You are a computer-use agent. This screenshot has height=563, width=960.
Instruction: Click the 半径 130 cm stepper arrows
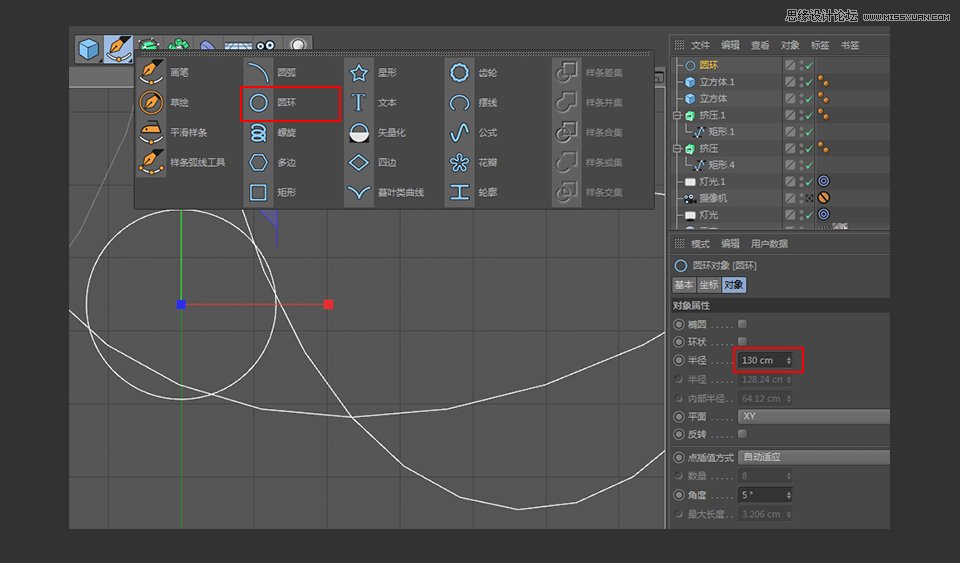pyautogui.click(x=789, y=360)
